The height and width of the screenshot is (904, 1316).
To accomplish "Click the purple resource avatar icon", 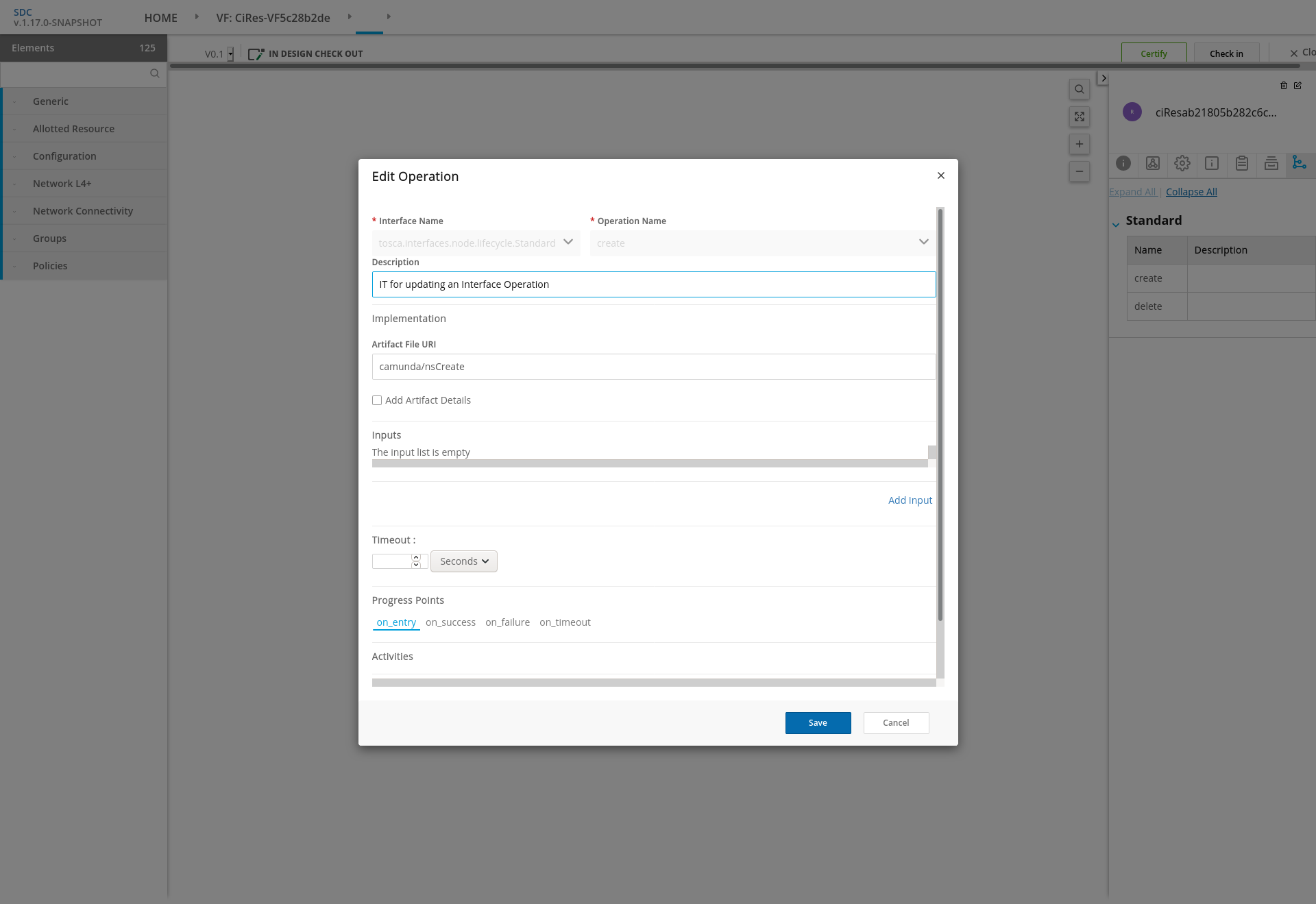I will (1132, 112).
